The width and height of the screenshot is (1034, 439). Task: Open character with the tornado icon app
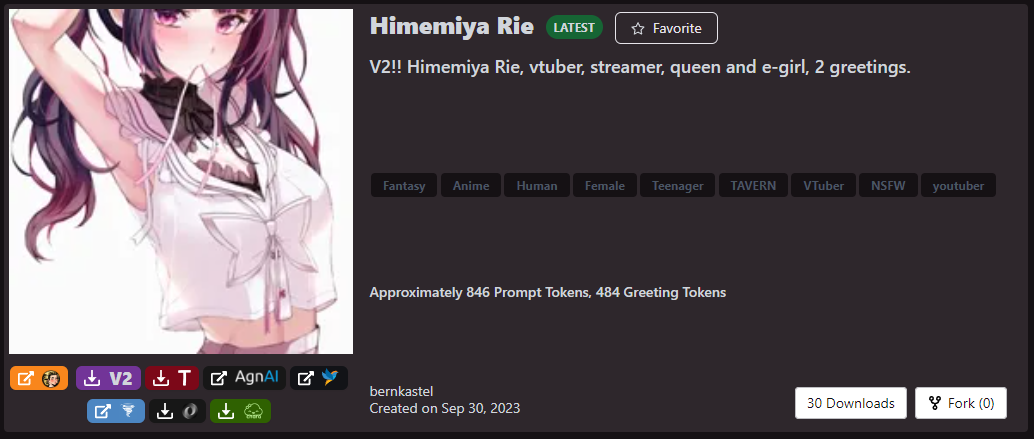click(115, 411)
